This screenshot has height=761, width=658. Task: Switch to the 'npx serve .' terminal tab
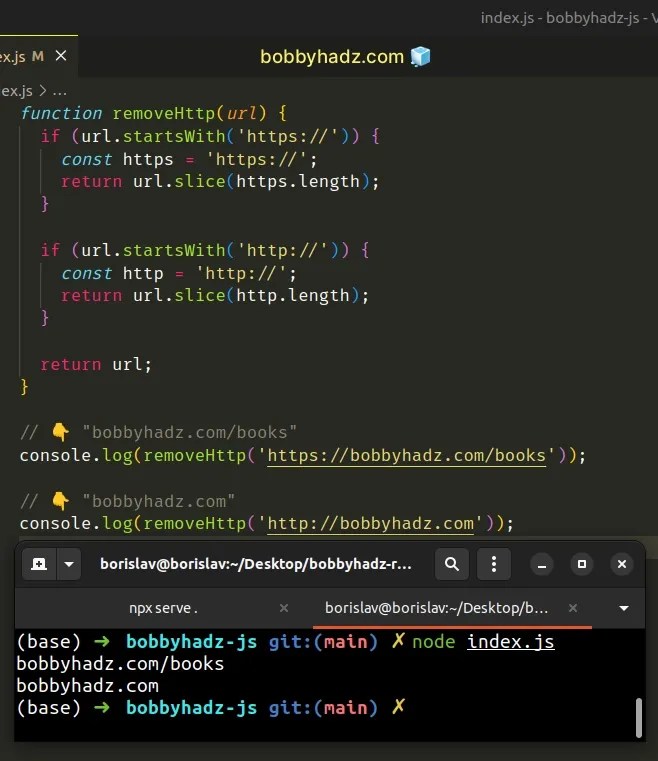(x=163, y=608)
